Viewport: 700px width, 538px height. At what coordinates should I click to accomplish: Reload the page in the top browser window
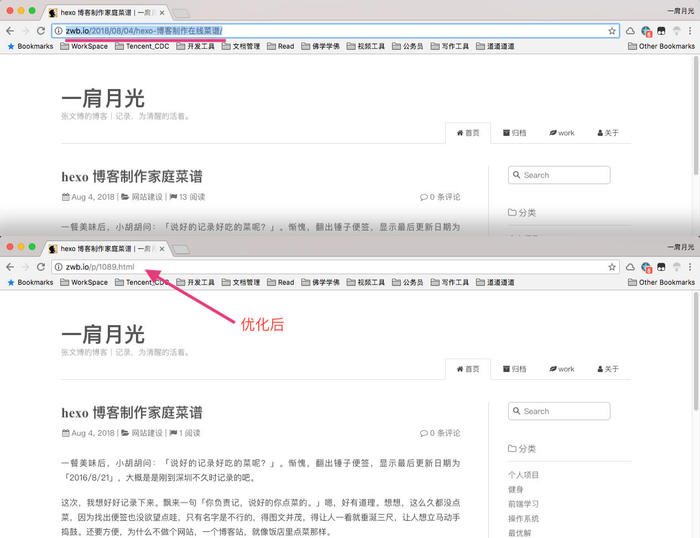(x=41, y=31)
